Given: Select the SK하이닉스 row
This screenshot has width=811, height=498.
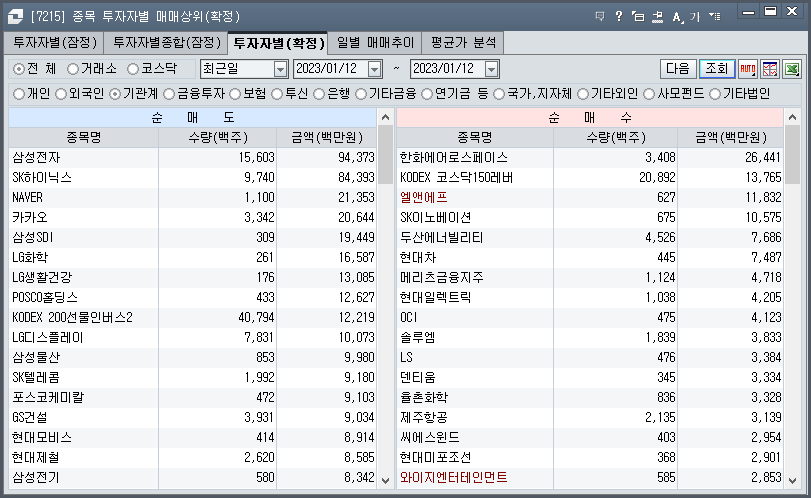Looking at the screenshot, I should tap(192, 177).
